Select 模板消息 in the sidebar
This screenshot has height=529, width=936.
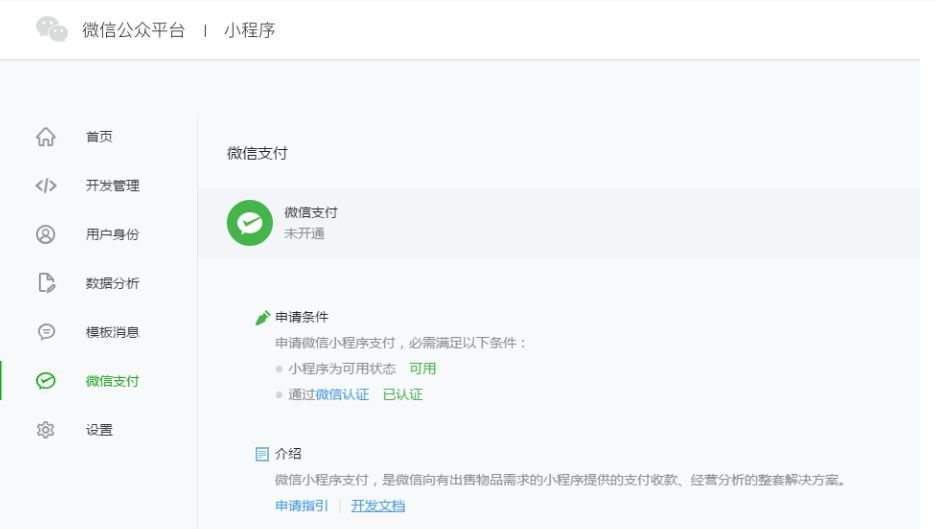(112, 332)
